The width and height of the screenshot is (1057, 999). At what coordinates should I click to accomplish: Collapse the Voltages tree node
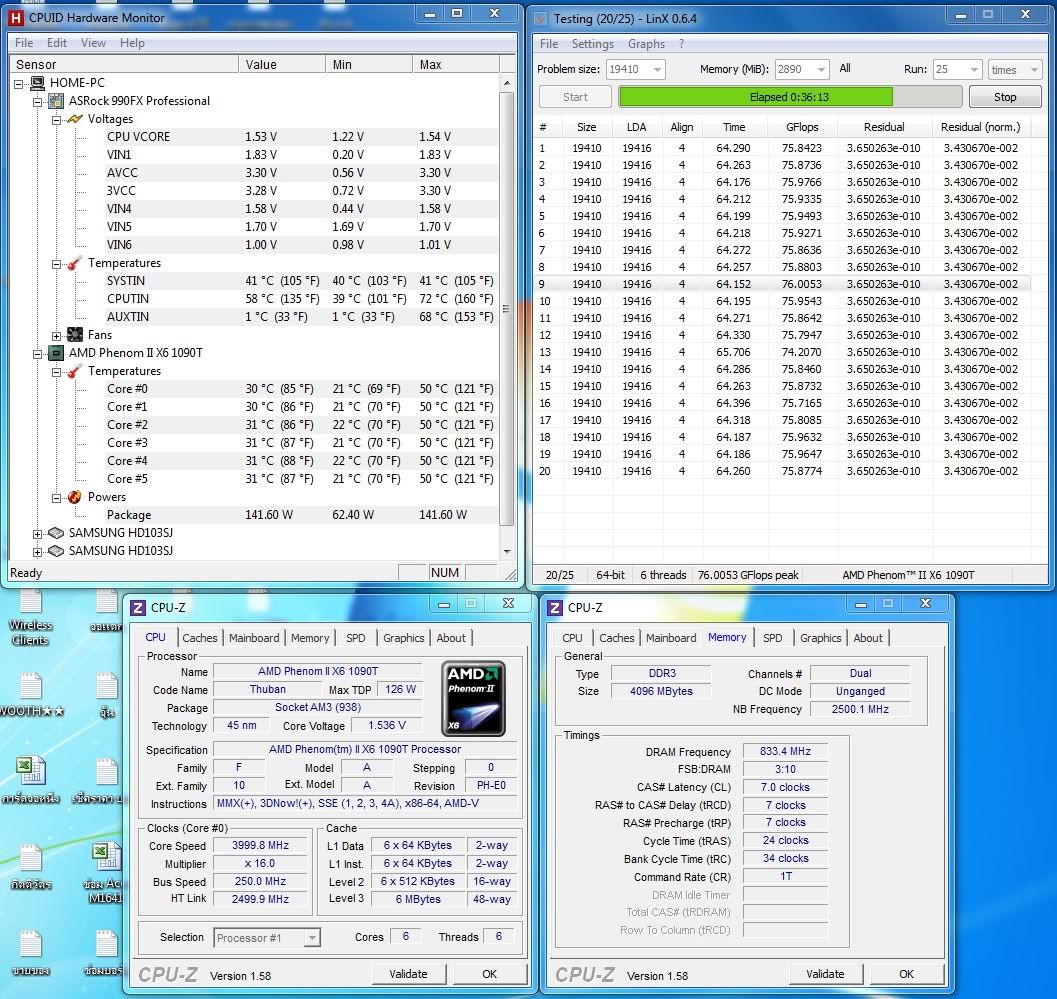tap(57, 119)
